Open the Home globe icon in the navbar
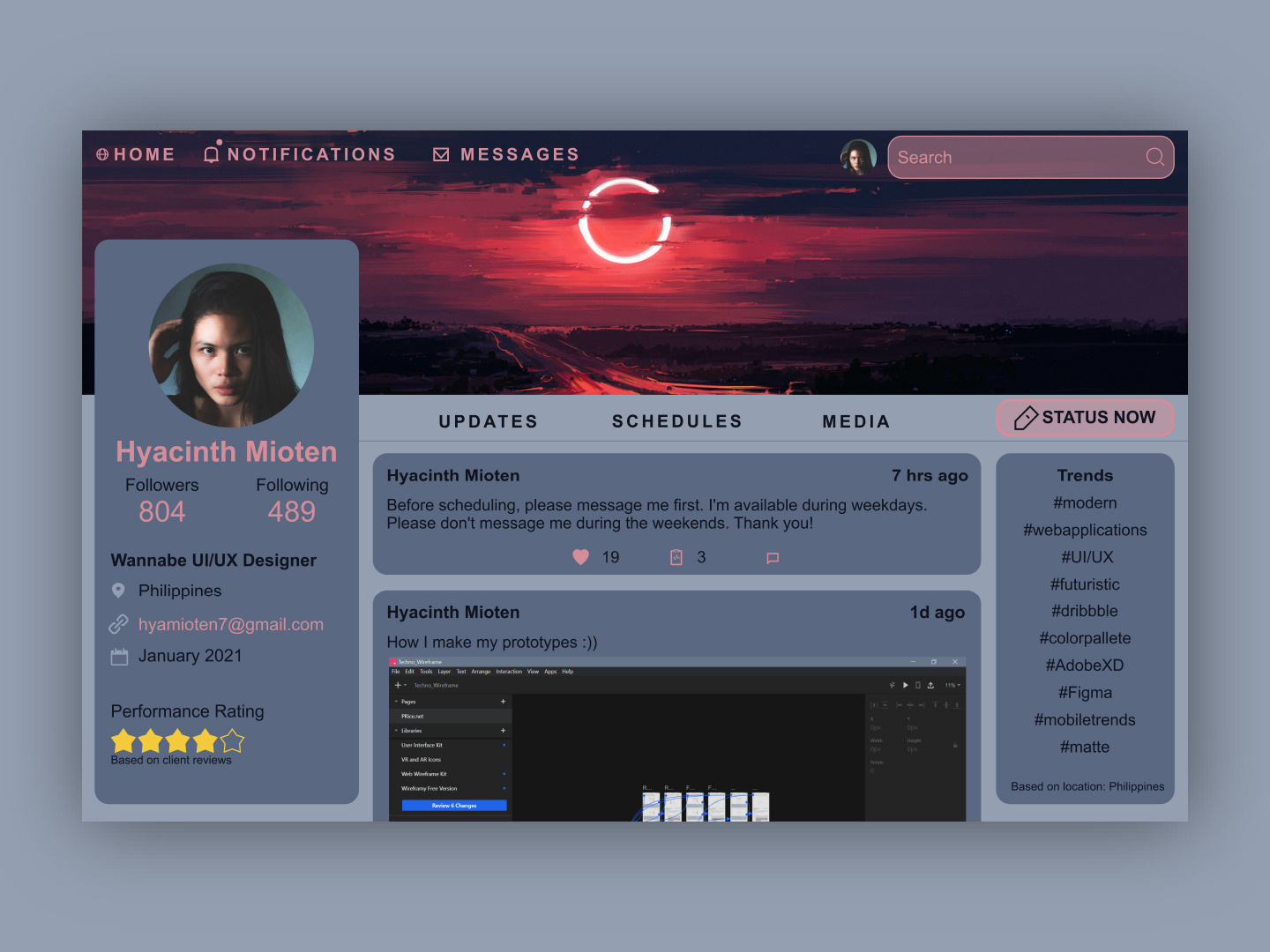This screenshot has height=952, width=1270. [103, 153]
